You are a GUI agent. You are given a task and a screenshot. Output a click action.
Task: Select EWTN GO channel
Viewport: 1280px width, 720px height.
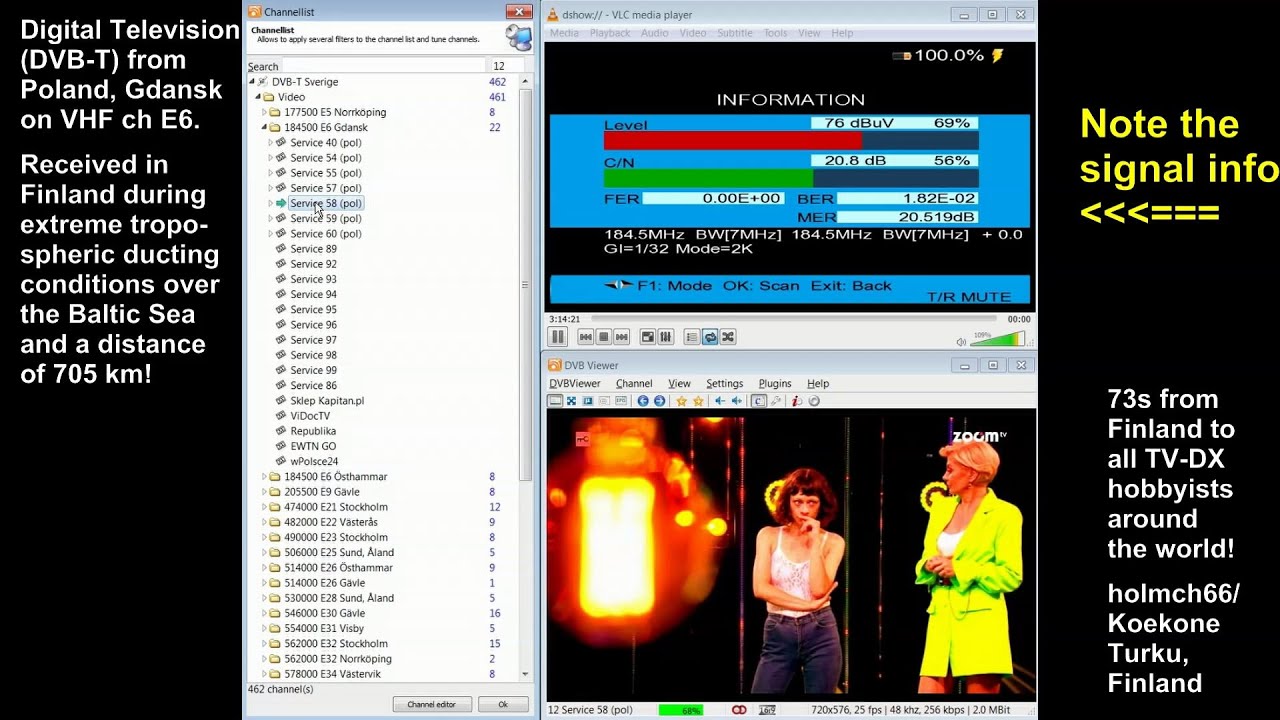point(313,446)
